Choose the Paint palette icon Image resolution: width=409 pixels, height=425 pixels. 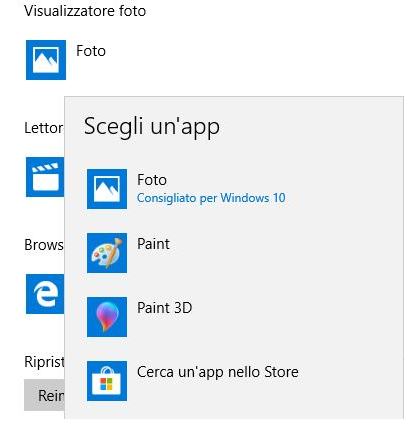coord(107,253)
